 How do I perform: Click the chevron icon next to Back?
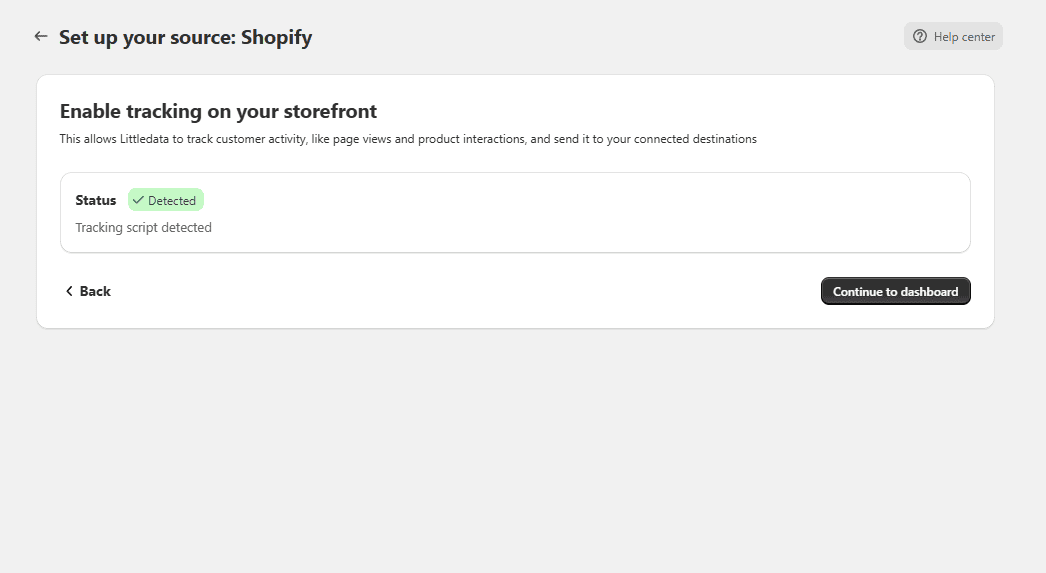pos(69,291)
